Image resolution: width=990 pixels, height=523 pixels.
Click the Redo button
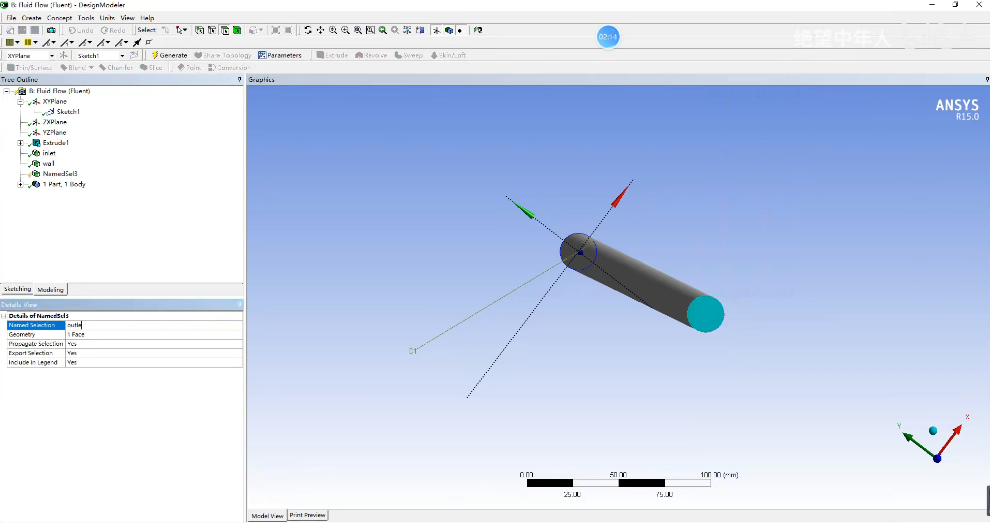(113, 30)
